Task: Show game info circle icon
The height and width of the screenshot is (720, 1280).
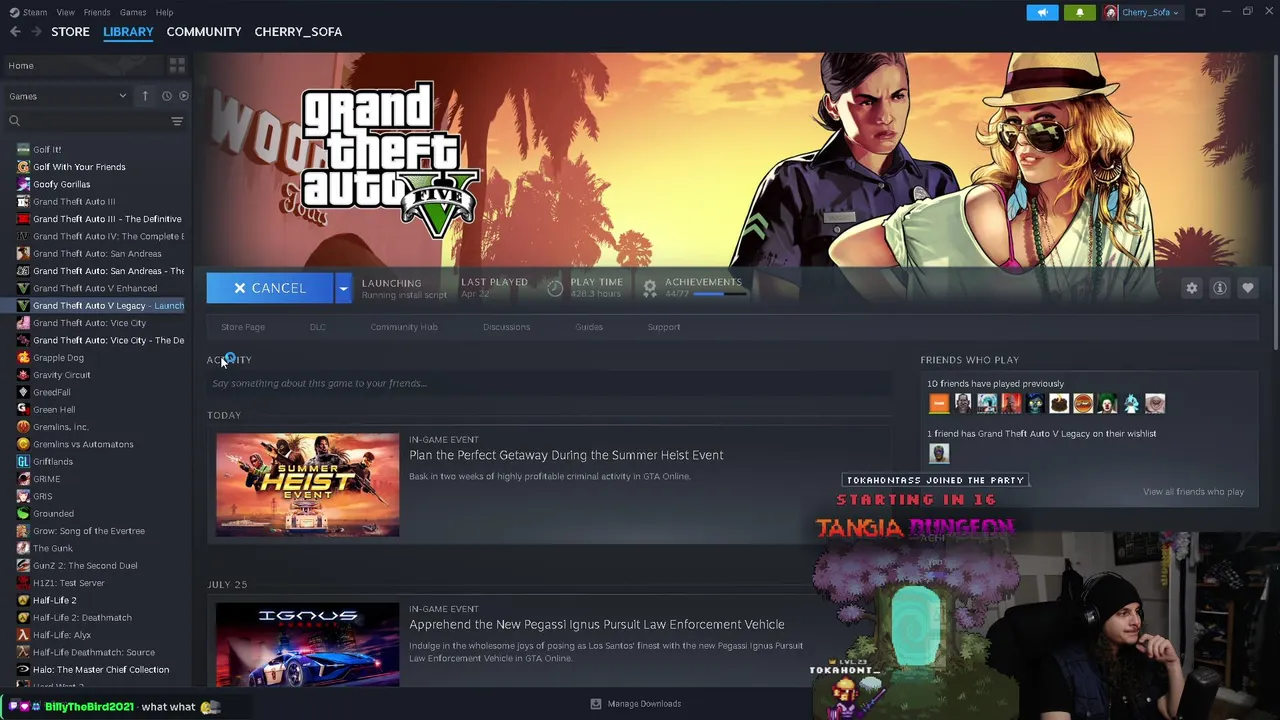Action: tap(1220, 288)
